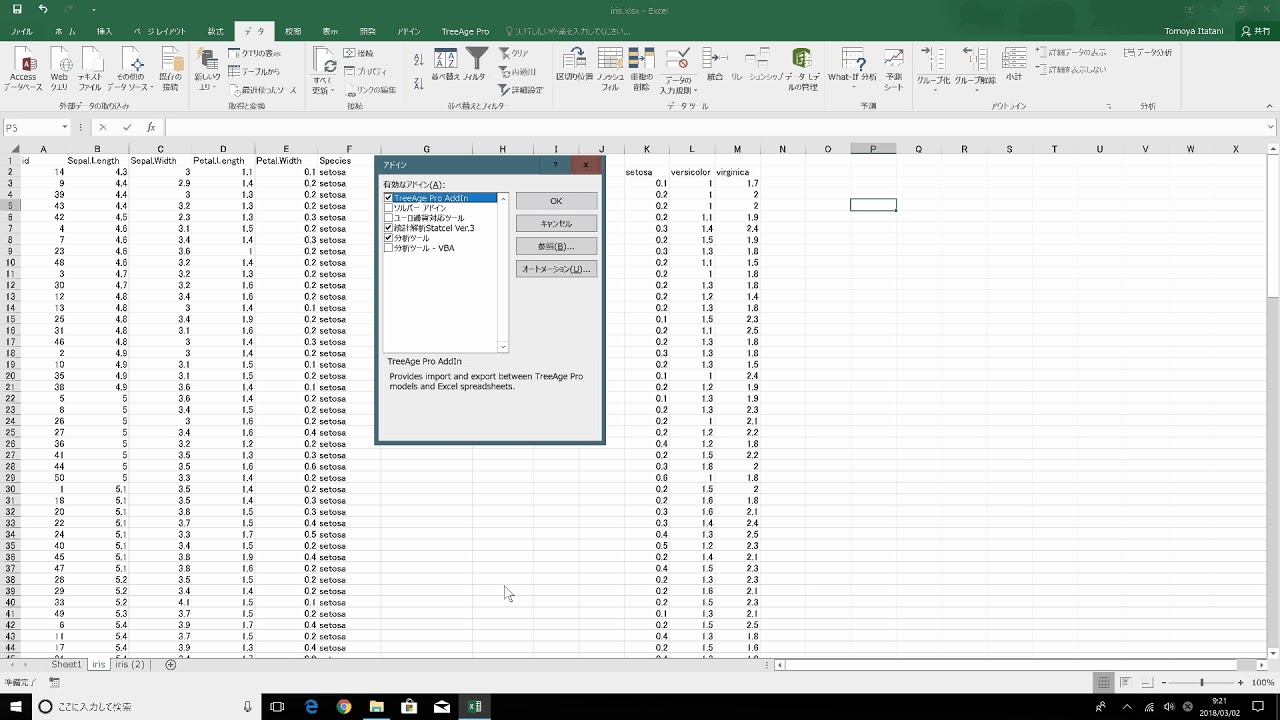The image size is (1280, 720).
Task: Reapply the filter (再適用)
Action: [517, 71]
